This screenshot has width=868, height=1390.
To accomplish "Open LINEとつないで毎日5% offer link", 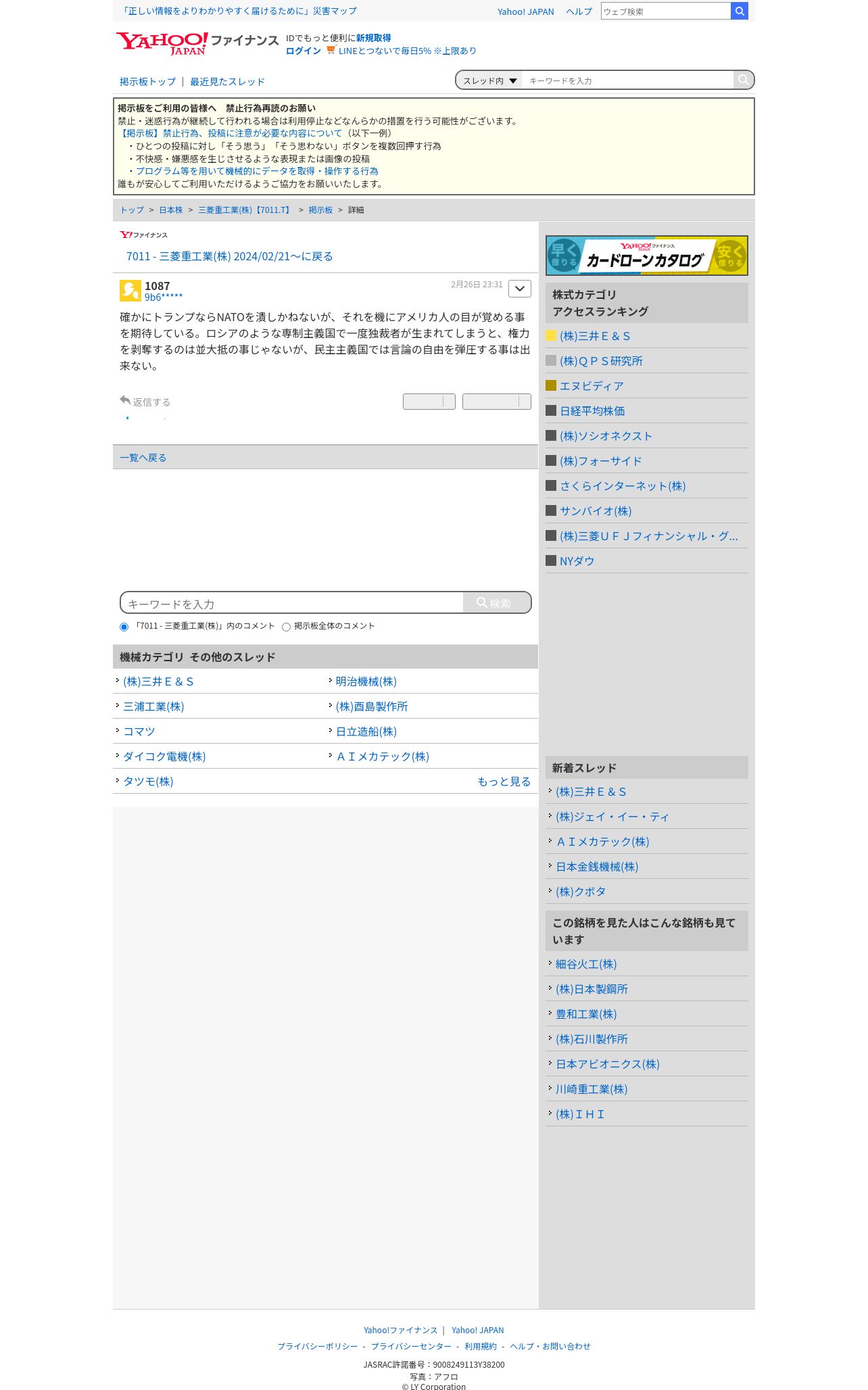I will 407,51.
